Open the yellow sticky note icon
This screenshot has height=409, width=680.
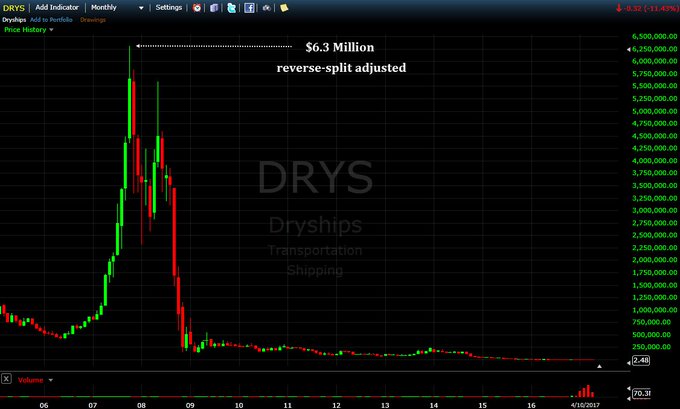(284, 8)
